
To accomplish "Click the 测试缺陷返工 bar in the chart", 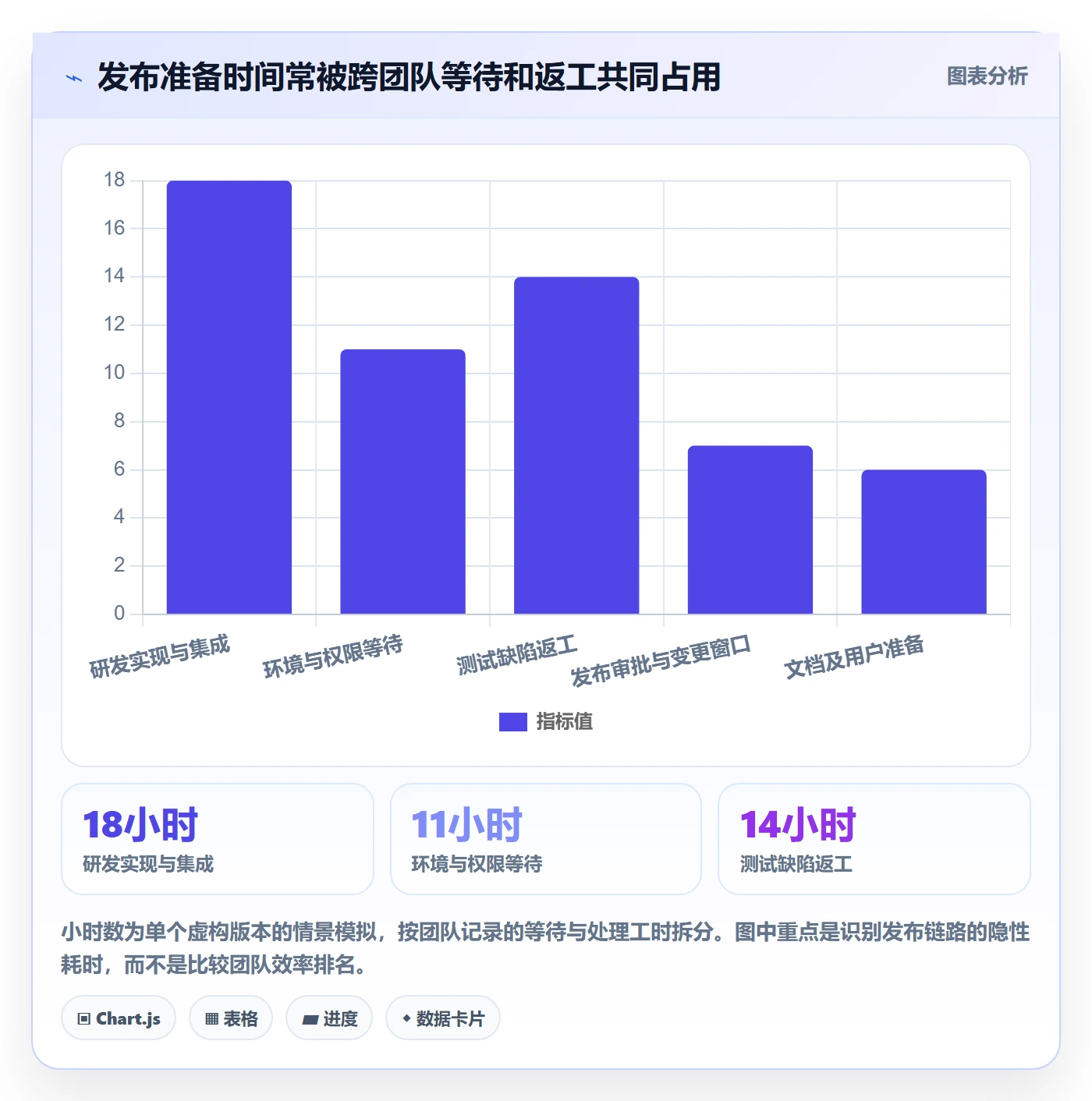I will tap(576, 445).
